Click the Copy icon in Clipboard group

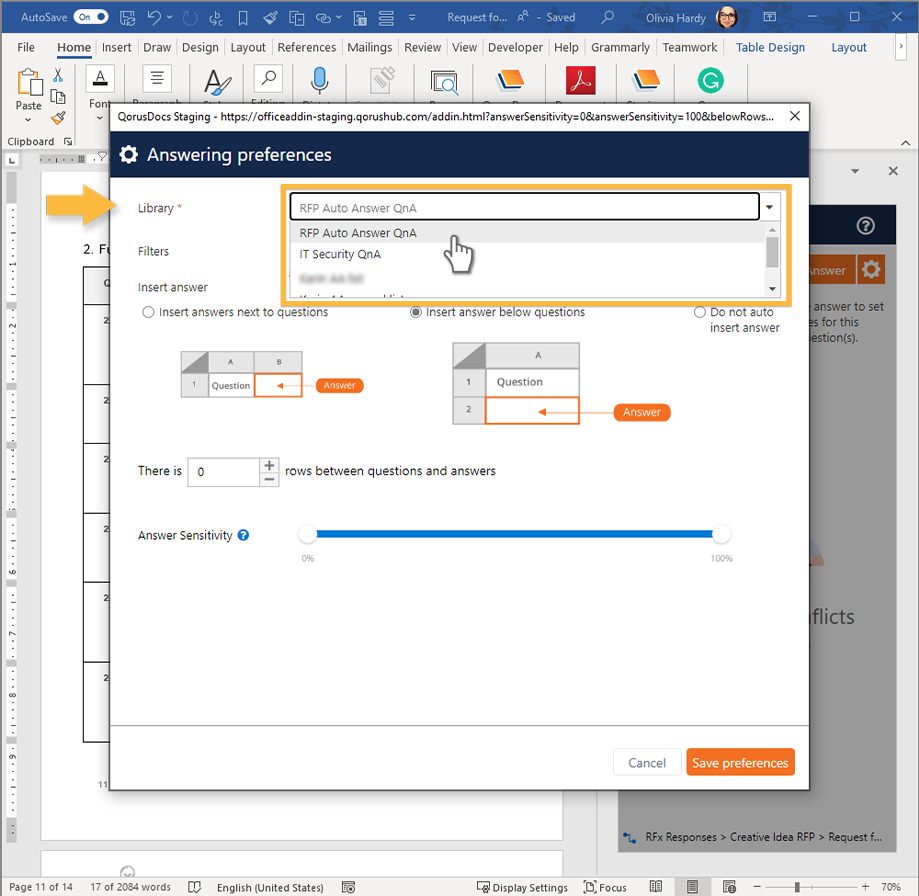click(58, 96)
